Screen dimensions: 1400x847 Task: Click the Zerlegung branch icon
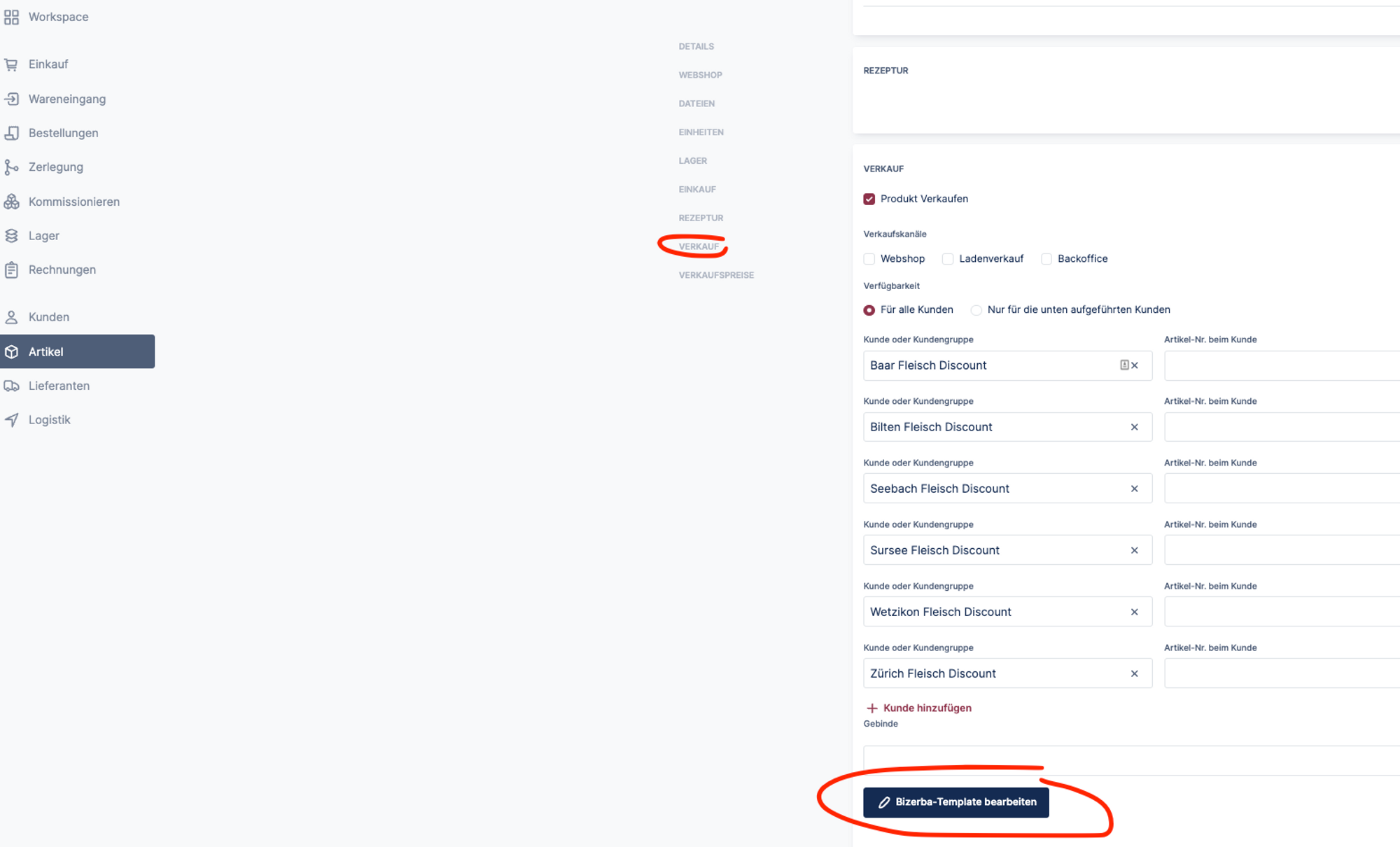point(11,167)
